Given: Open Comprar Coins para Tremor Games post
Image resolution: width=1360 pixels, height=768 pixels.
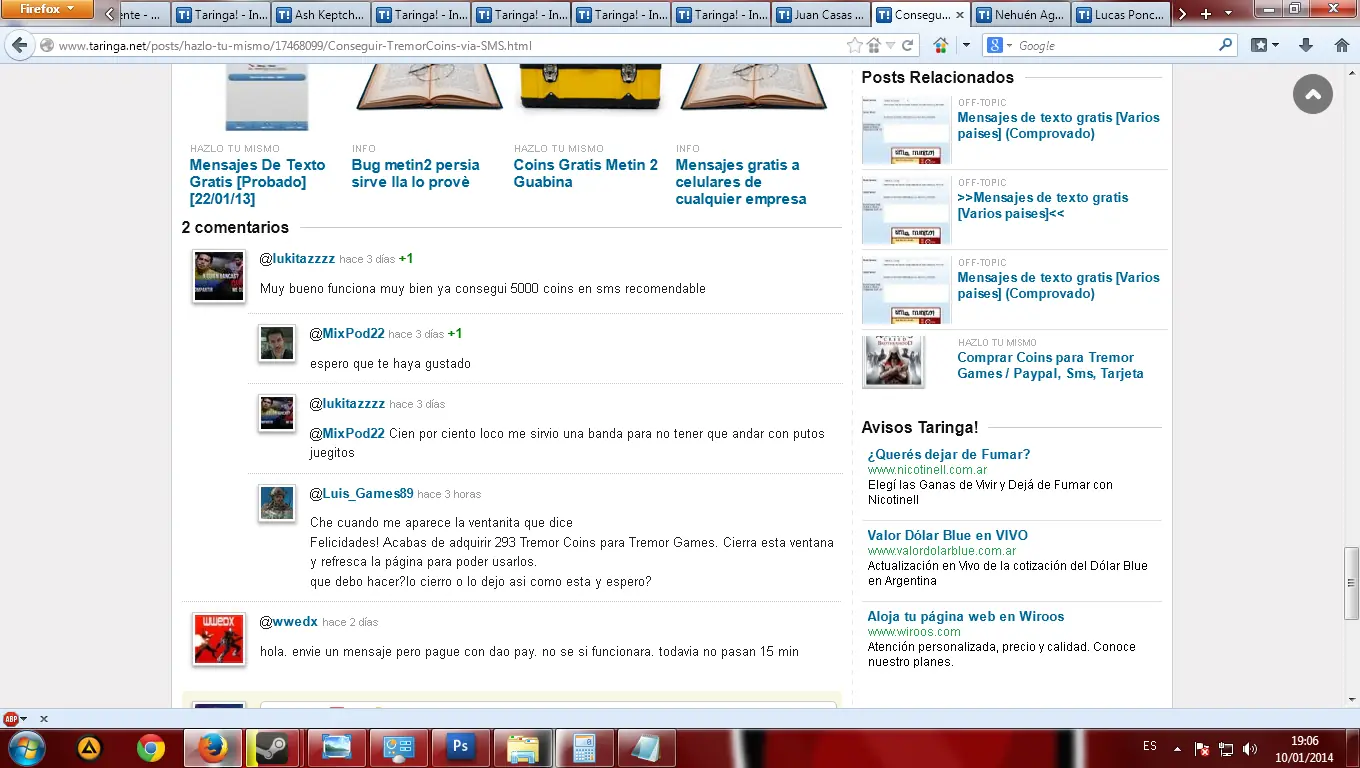Looking at the screenshot, I should click(x=1050, y=365).
